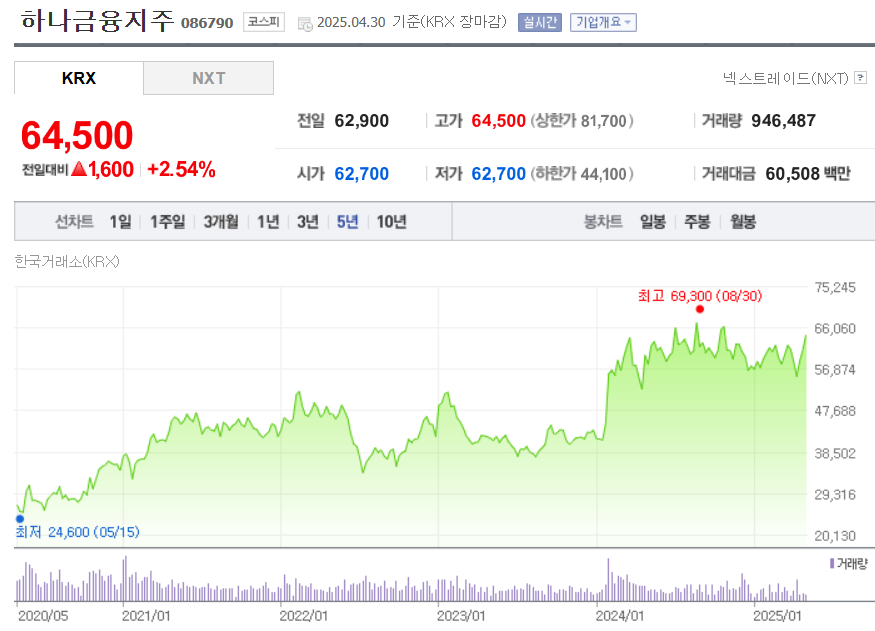This screenshot has height=631, width=875.
Task: Click the blue 최저 low marker dot
Action: (x=20, y=519)
